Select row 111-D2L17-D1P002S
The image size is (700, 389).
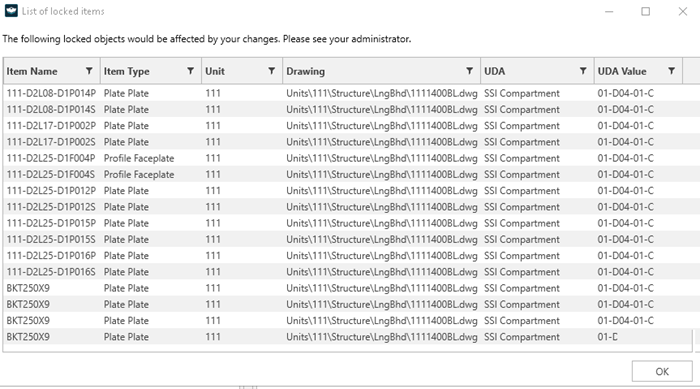tap(348, 142)
